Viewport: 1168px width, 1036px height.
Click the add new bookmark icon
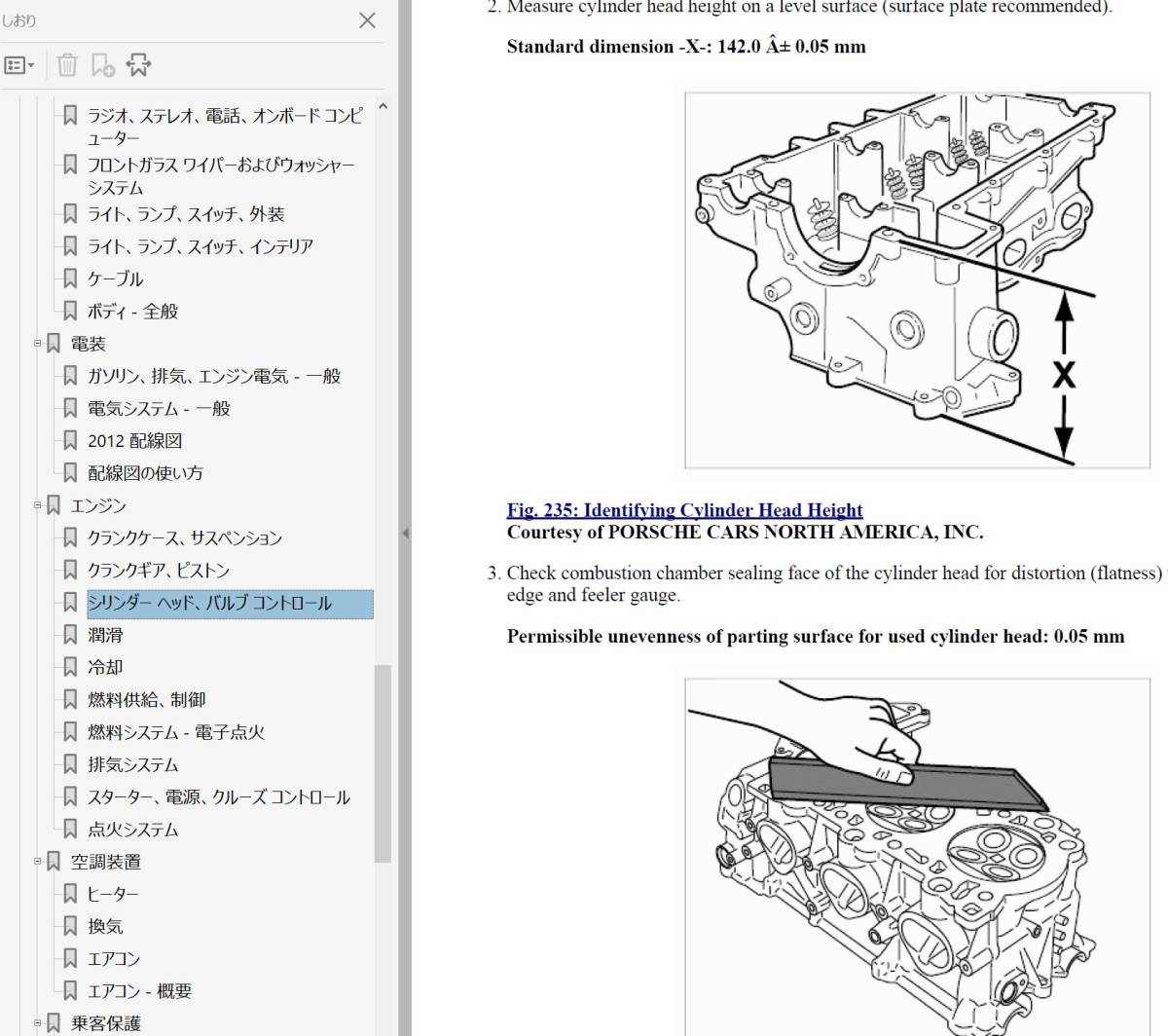(102, 65)
